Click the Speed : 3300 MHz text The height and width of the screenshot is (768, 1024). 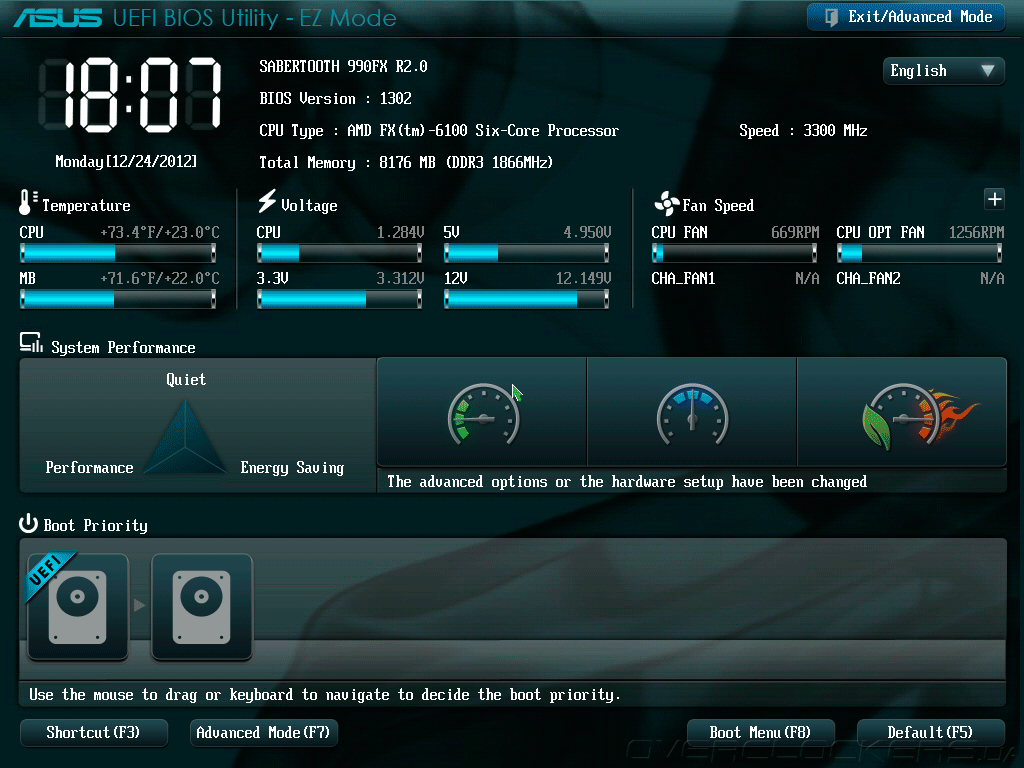pyautogui.click(x=803, y=131)
